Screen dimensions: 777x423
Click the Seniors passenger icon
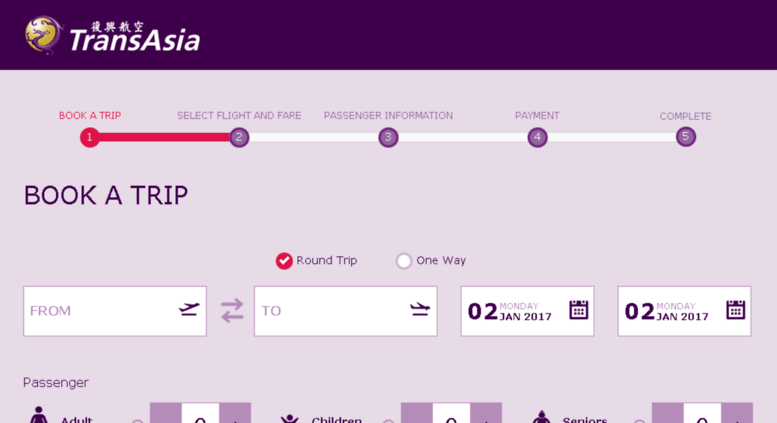(541, 417)
